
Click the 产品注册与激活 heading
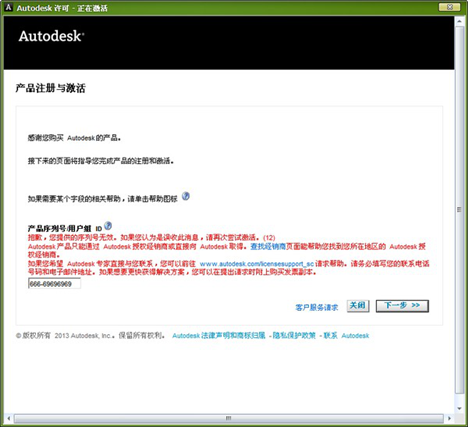[50, 88]
